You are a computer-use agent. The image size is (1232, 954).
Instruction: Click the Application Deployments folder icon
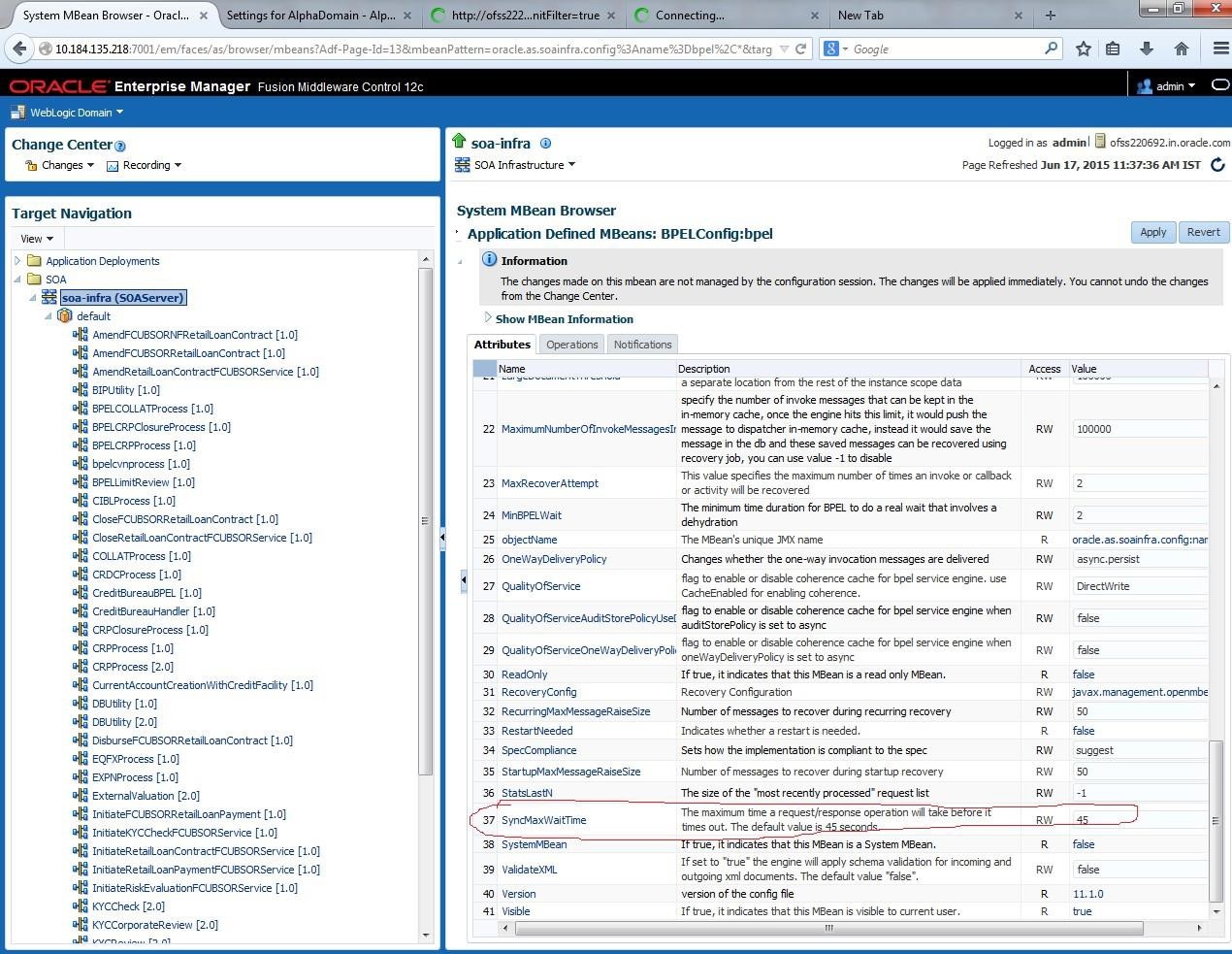click(x=35, y=261)
